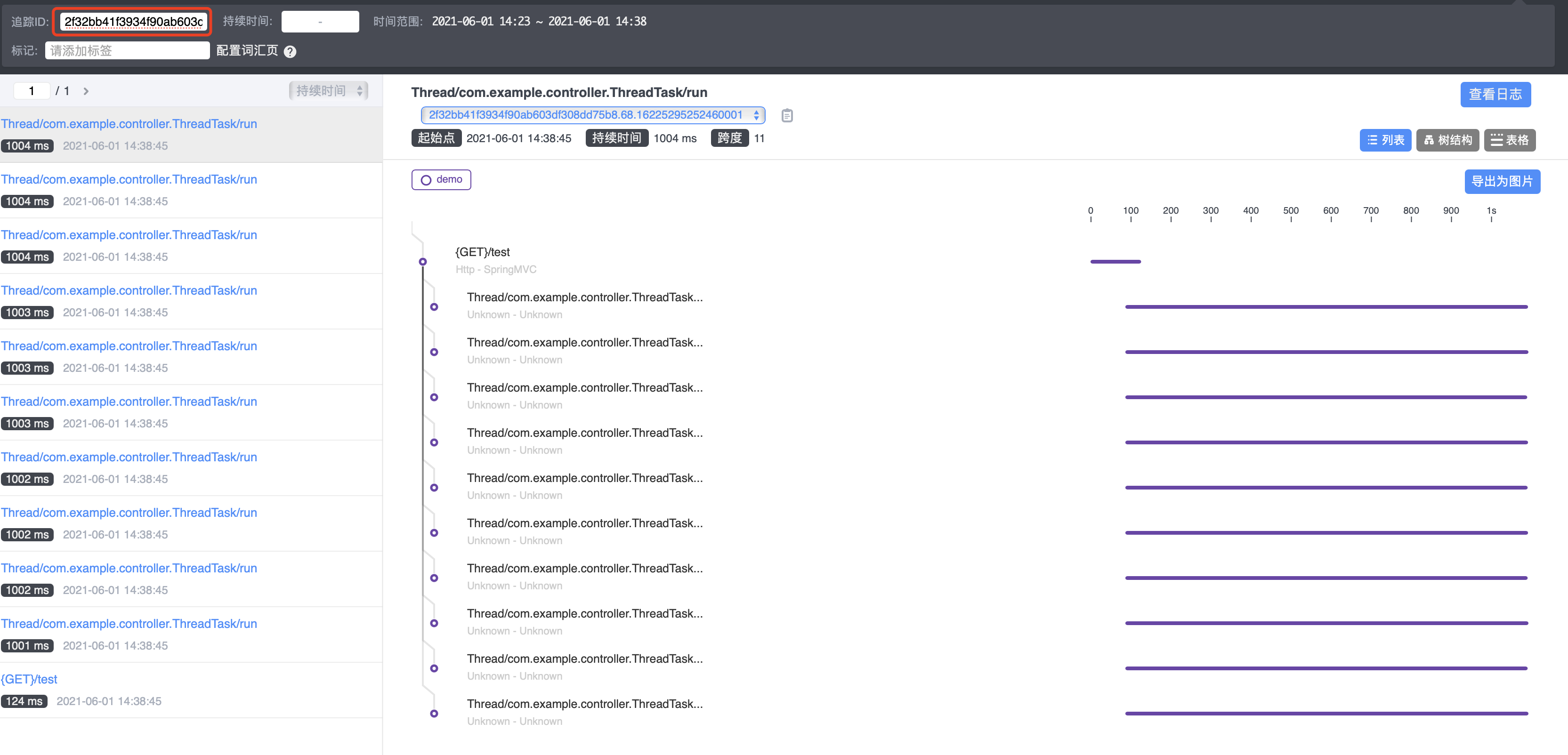Image resolution: width=1568 pixels, height=755 pixels.
Task: Select the first ThreadTask/run trace in sidebar
Action: pos(129,123)
